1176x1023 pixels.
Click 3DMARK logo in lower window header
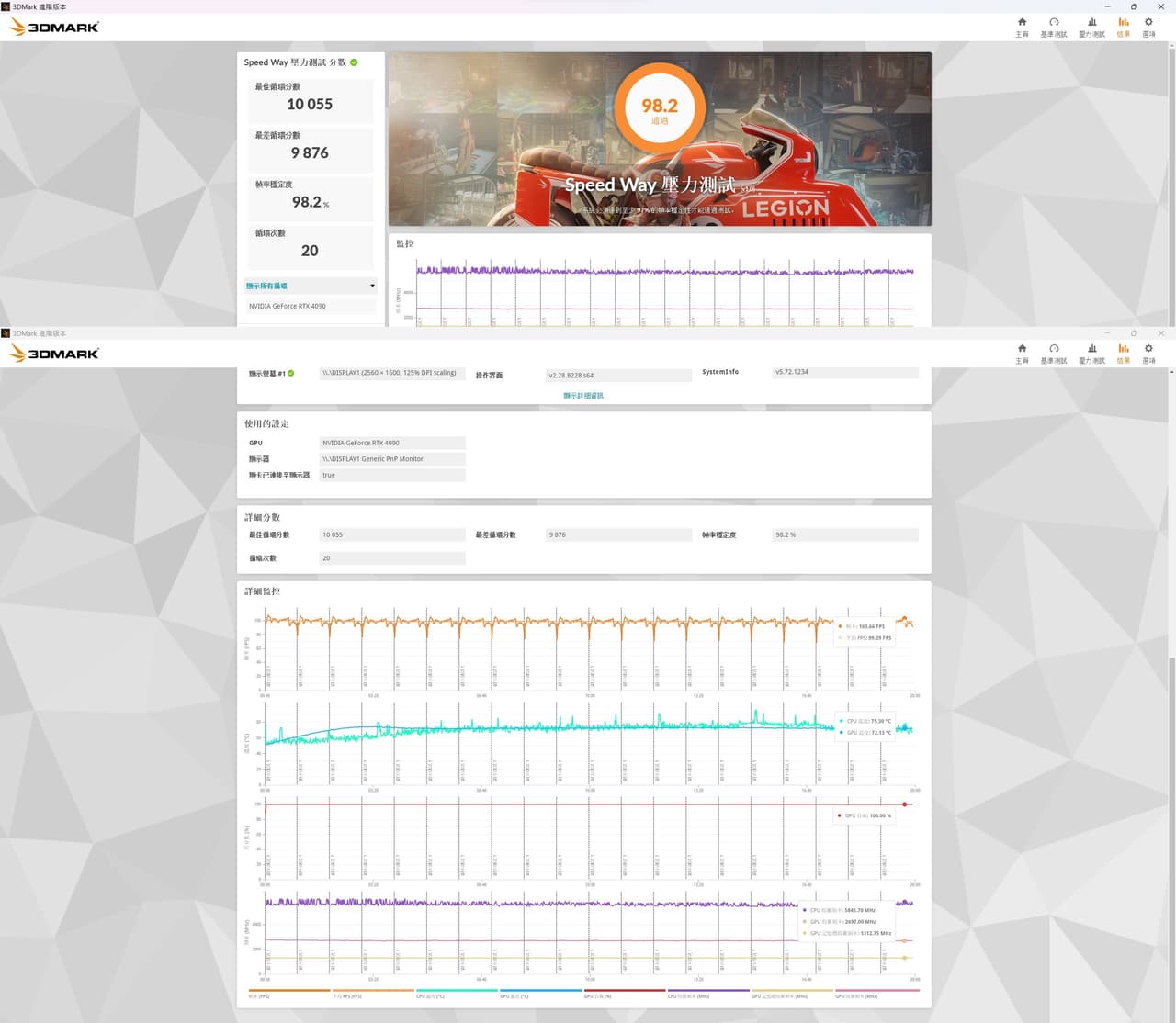(x=54, y=354)
